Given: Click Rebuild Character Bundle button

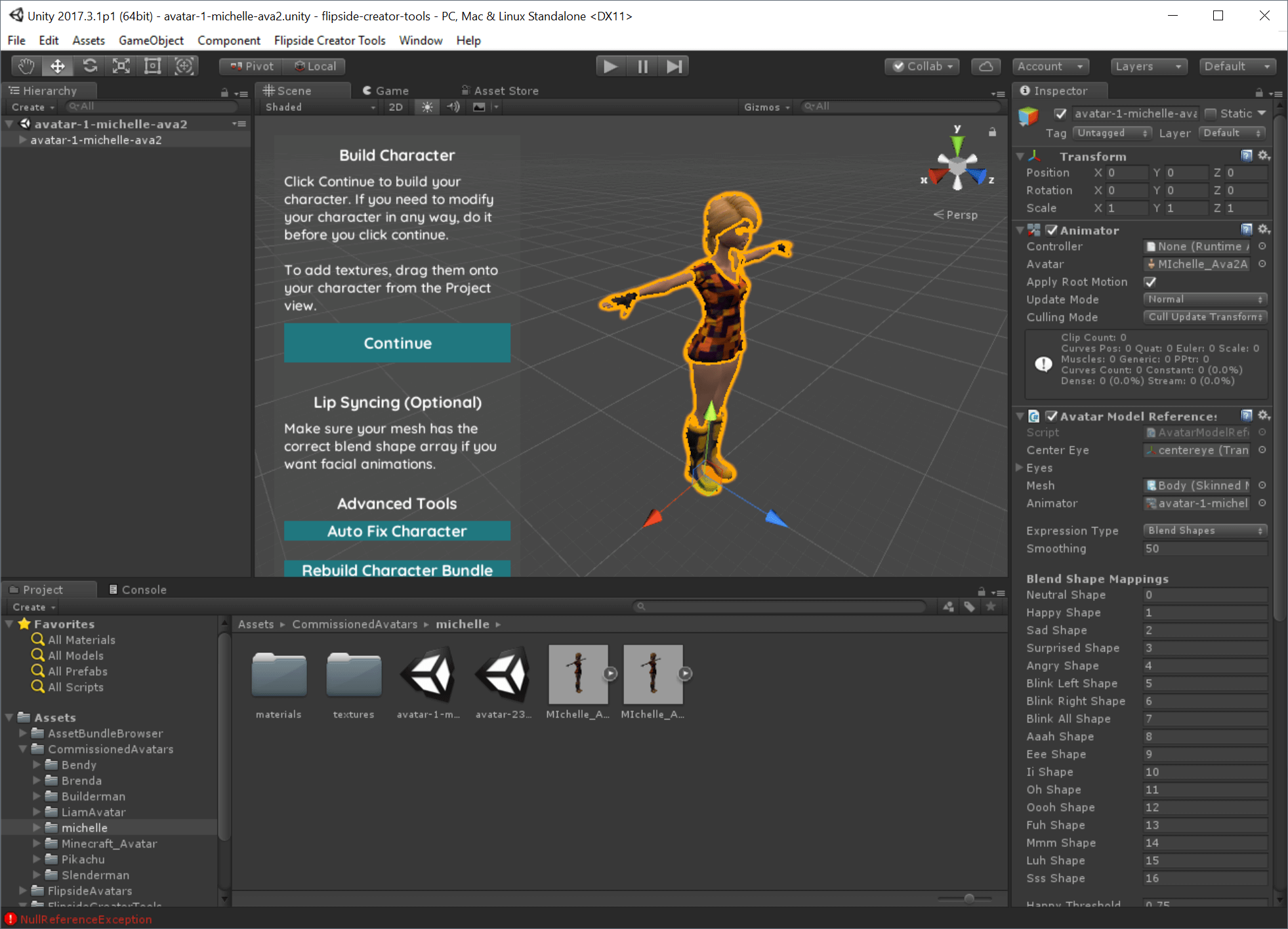Looking at the screenshot, I should click(397, 569).
